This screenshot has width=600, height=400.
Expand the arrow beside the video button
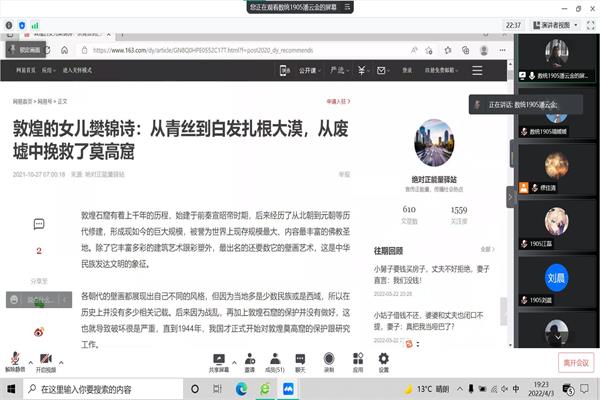click(x=61, y=354)
